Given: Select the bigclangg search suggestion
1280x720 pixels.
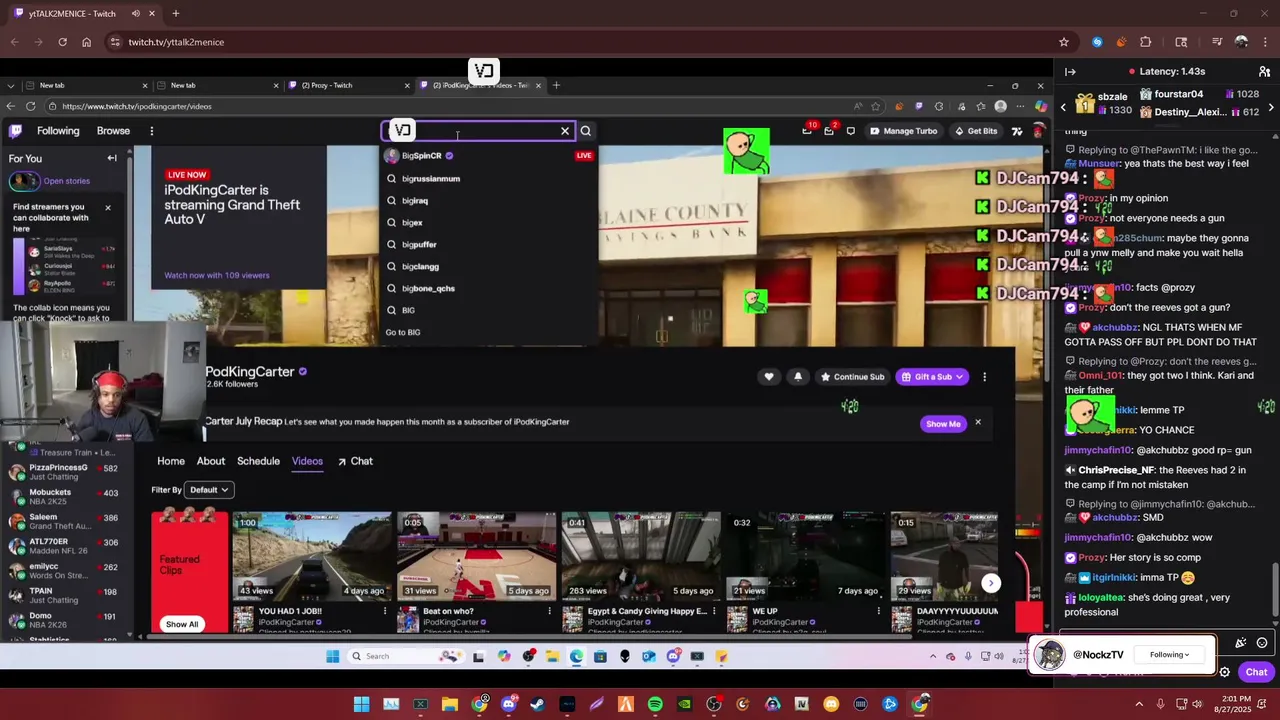Looking at the screenshot, I should pos(489,266).
